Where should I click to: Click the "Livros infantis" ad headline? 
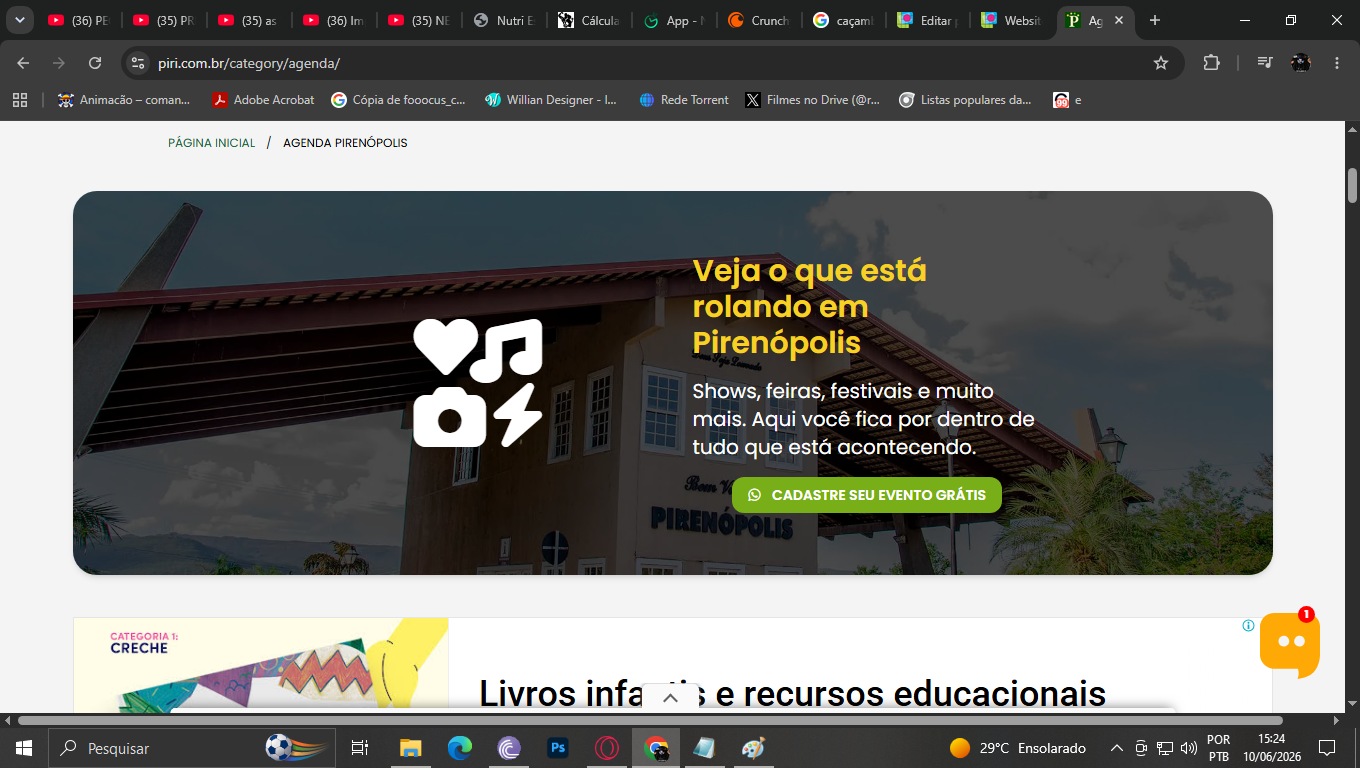[792, 693]
